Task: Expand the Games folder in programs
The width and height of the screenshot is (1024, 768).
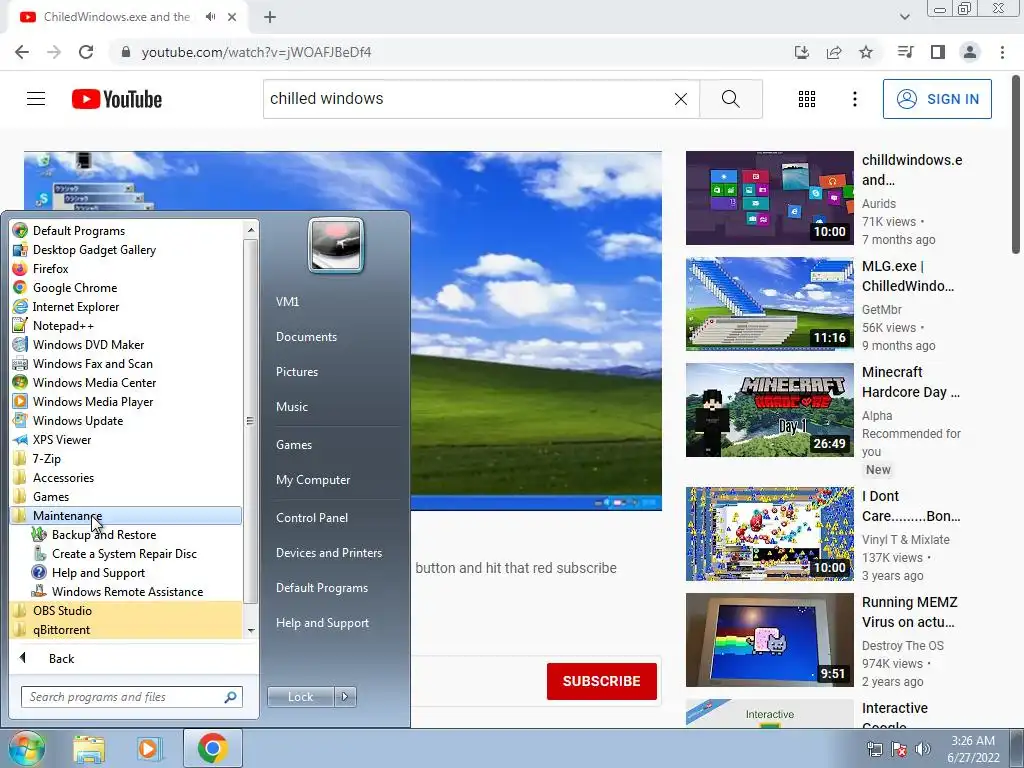Action: tap(126, 496)
